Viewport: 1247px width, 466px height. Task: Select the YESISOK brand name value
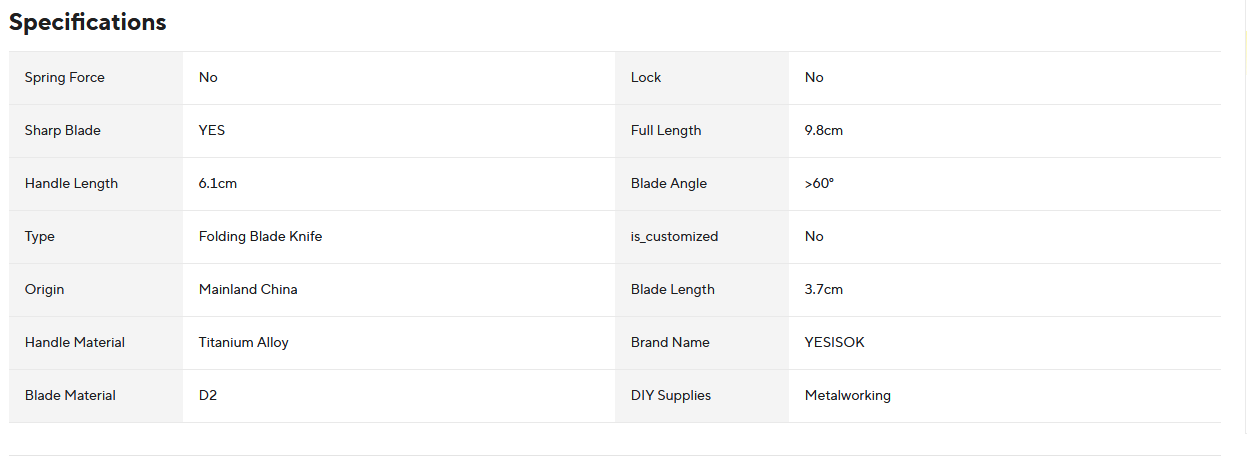(835, 343)
